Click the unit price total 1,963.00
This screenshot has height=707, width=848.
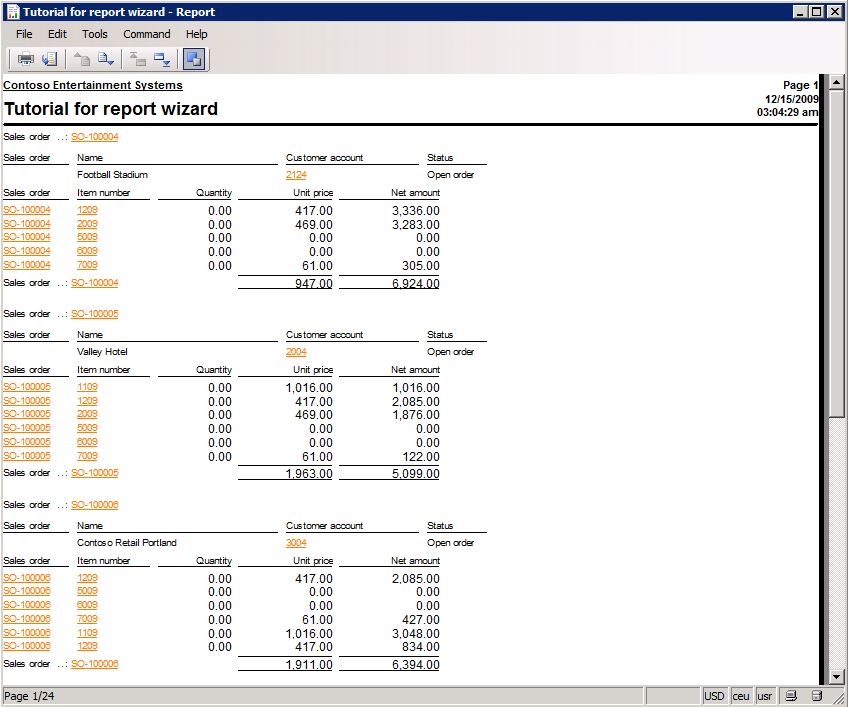click(309, 474)
